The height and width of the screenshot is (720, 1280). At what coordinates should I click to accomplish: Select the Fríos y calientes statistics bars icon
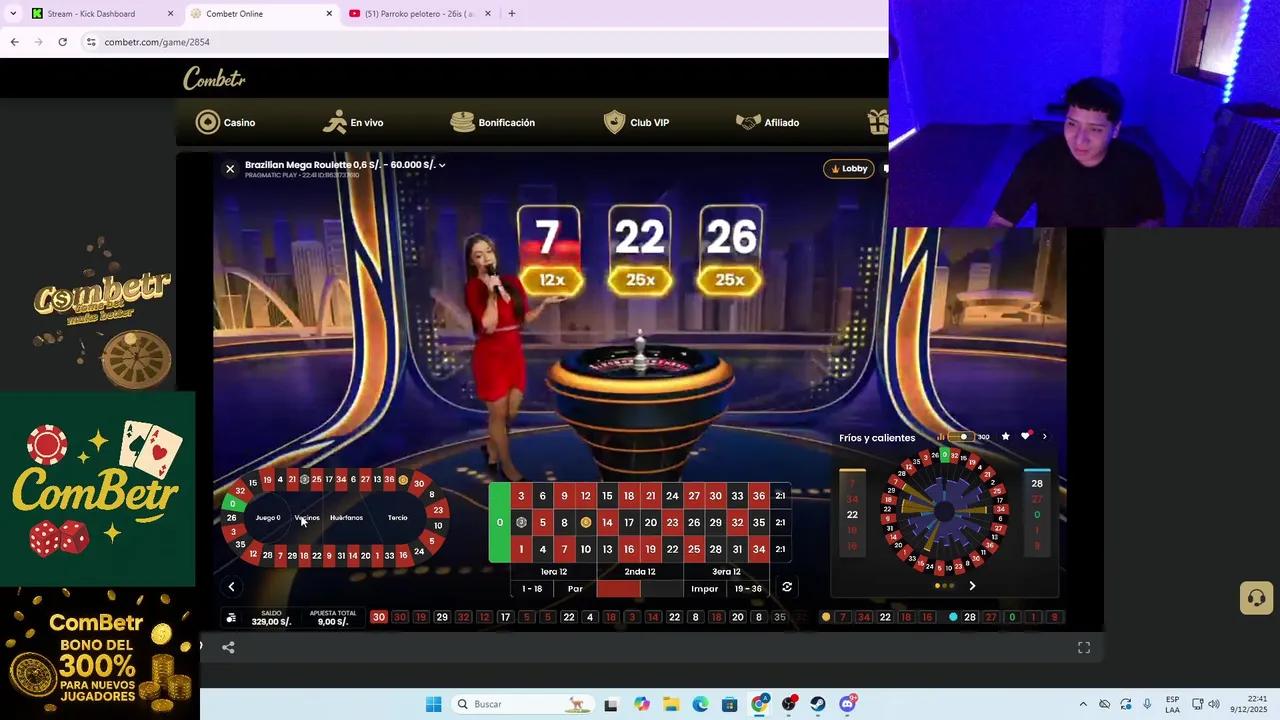(x=941, y=436)
